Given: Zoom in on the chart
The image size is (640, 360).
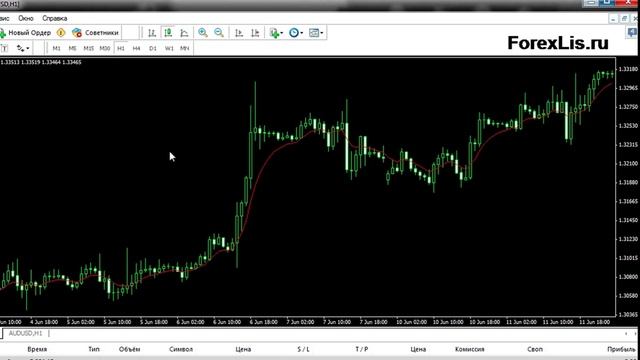Looking at the screenshot, I should (202, 33).
